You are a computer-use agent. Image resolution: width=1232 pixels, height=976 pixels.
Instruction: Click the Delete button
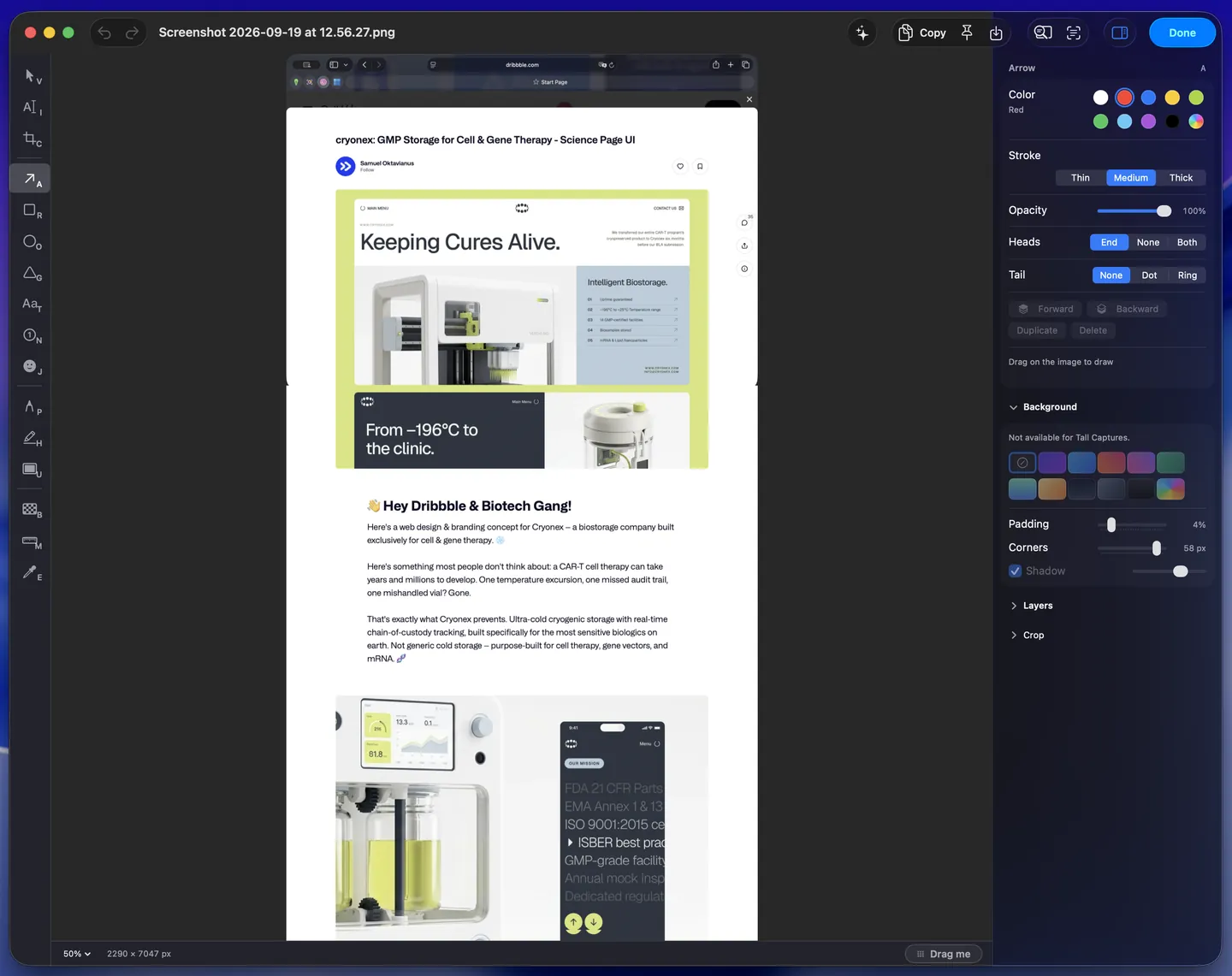click(1093, 330)
